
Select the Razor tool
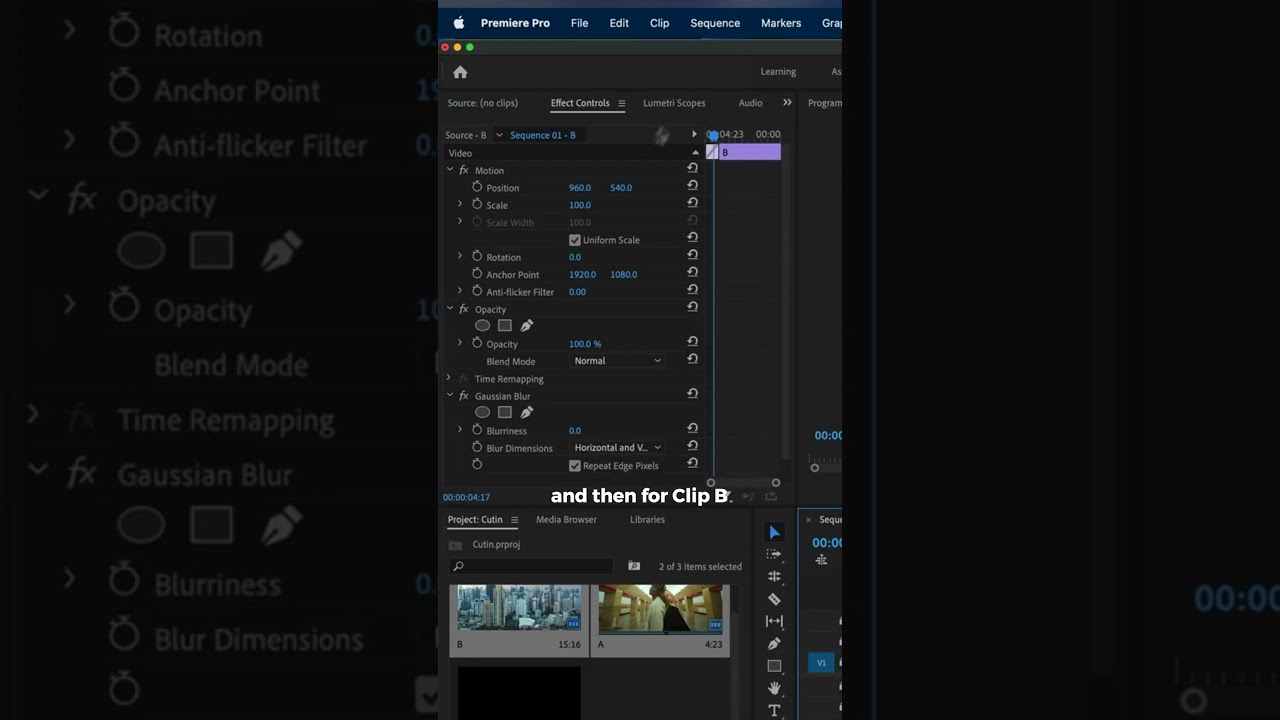774,599
